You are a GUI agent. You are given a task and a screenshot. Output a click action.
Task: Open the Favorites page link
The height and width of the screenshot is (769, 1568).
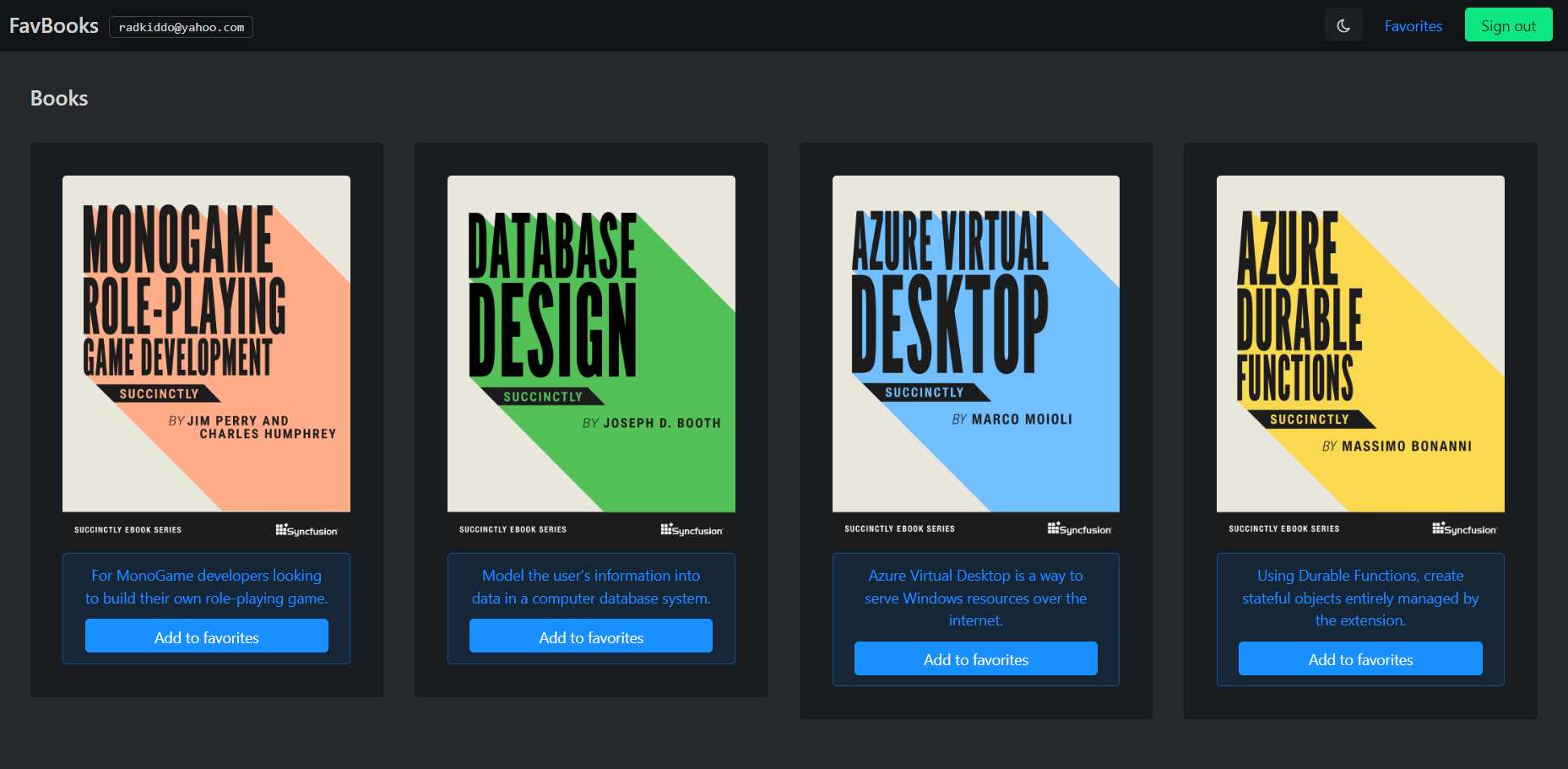point(1413,26)
